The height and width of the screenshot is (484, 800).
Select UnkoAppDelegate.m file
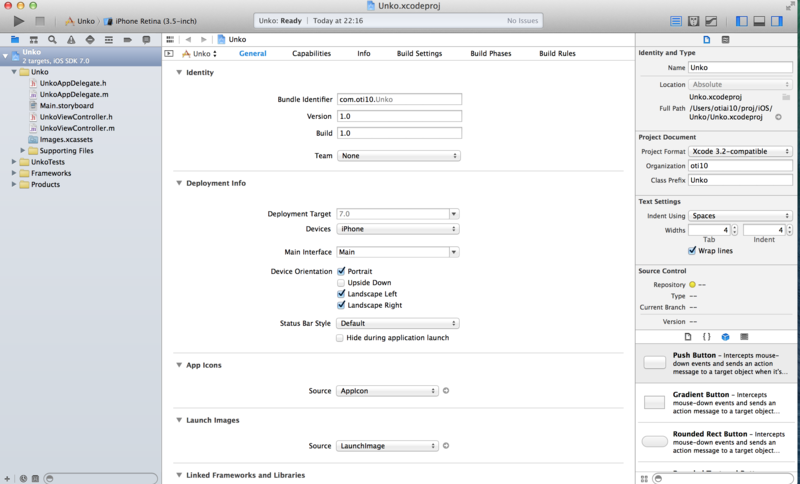tap(74, 94)
